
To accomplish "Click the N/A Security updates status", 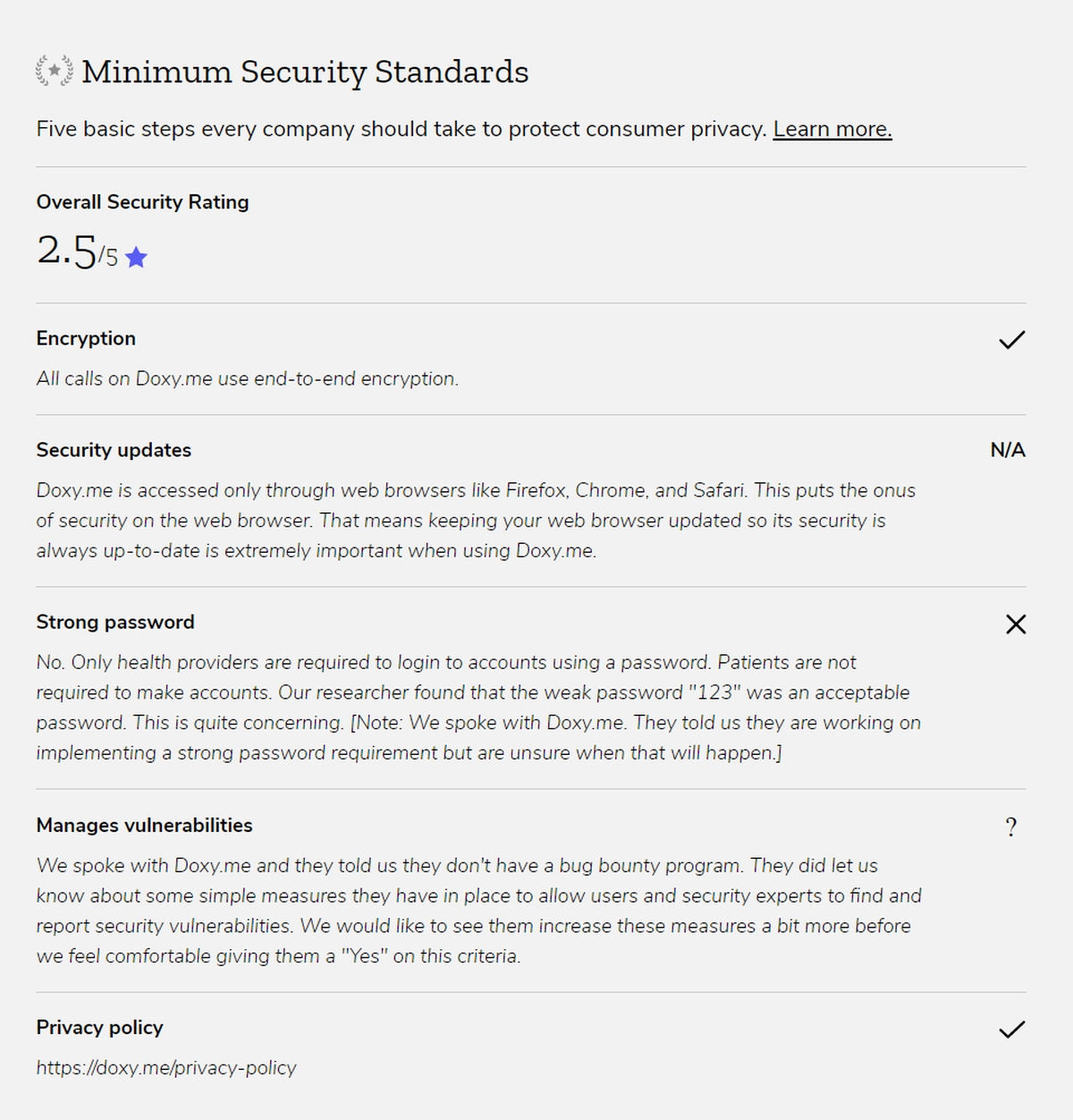I will click(1007, 450).
